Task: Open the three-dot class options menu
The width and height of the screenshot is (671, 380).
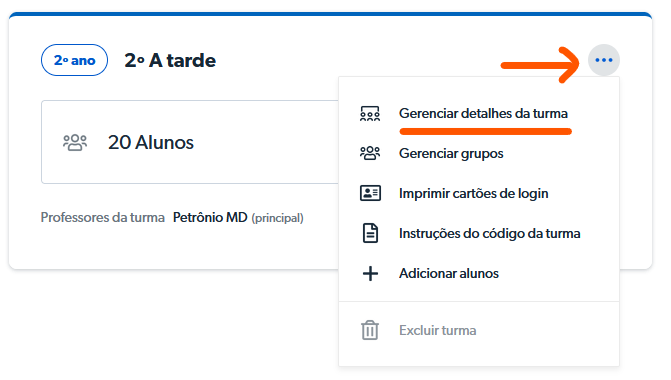Action: tap(603, 60)
